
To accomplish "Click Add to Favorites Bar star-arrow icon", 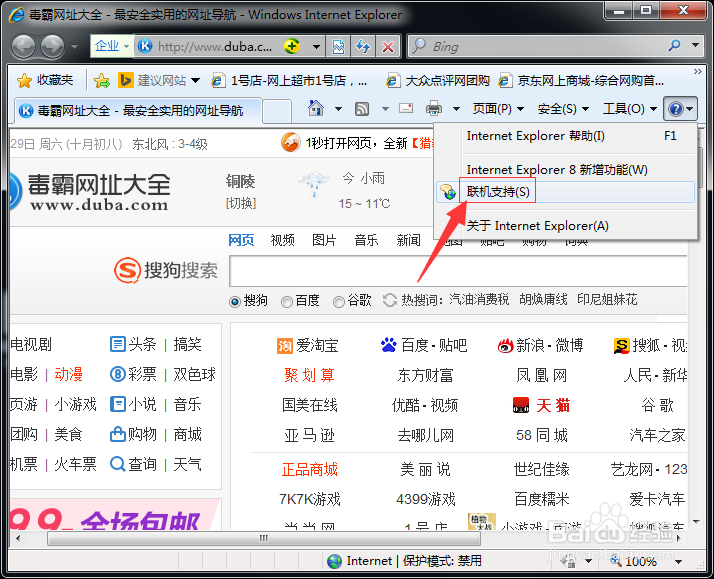I will pos(102,81).
